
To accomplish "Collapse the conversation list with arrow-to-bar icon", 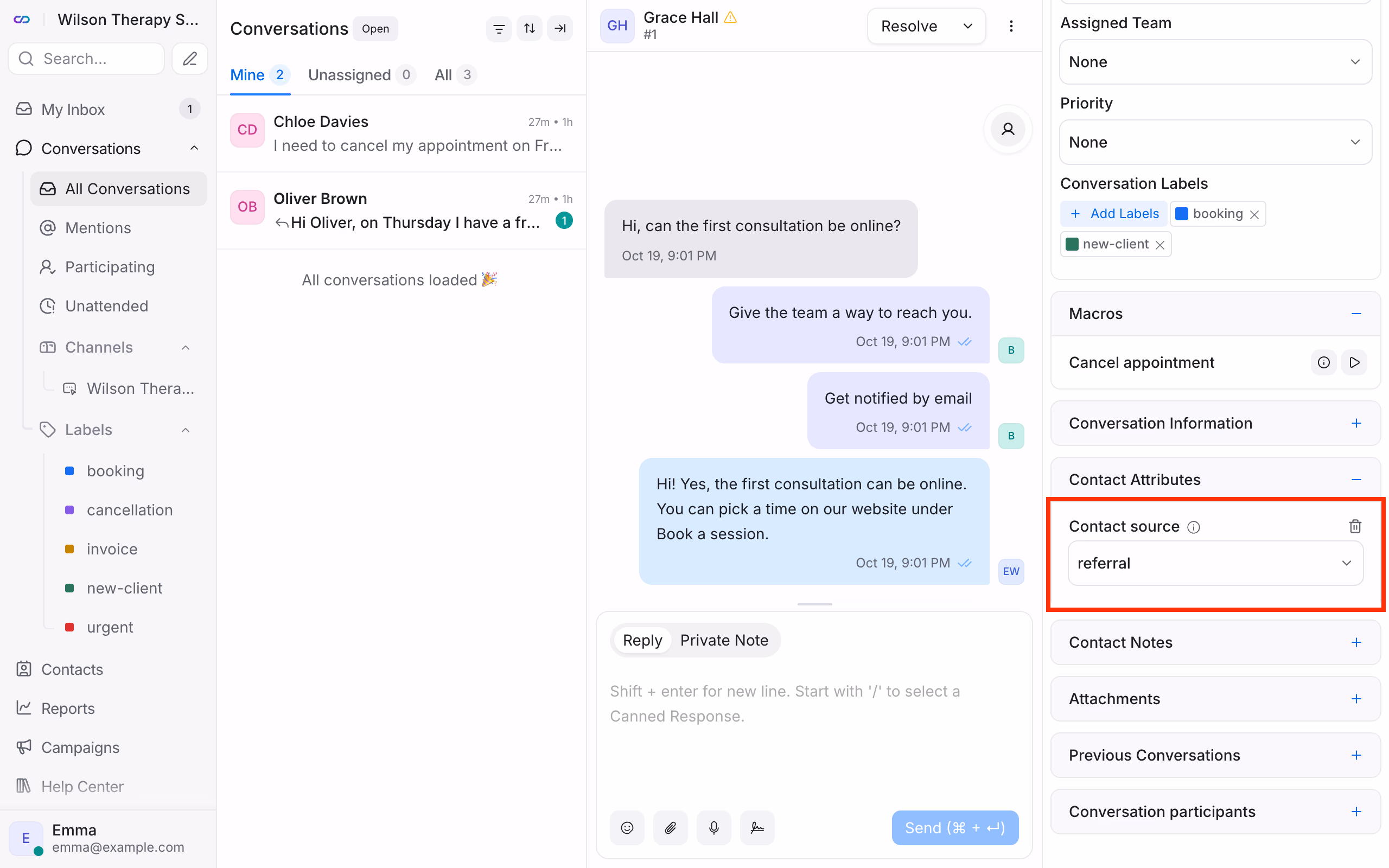I will click(x=559, y=28).
